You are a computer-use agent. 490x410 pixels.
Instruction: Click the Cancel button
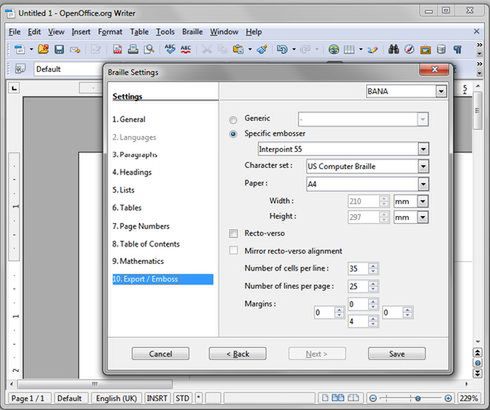pyautogui.click(x=160, y=354)
